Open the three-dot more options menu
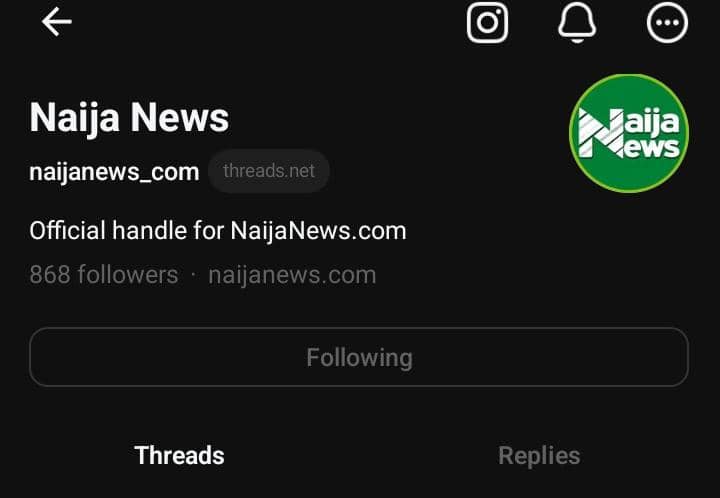Screen dimensions: 720x498 (667, 22)
